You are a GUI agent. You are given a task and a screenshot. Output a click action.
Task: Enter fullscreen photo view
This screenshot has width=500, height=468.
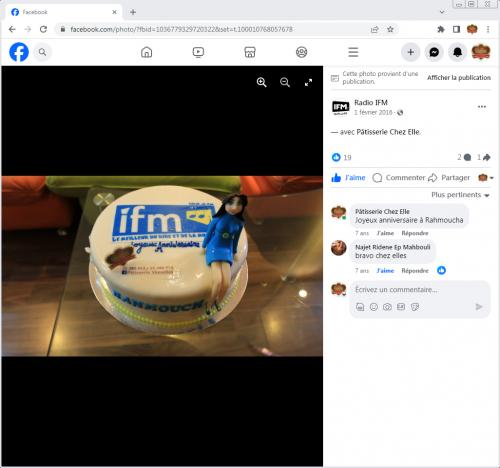[x=308, y=82]
